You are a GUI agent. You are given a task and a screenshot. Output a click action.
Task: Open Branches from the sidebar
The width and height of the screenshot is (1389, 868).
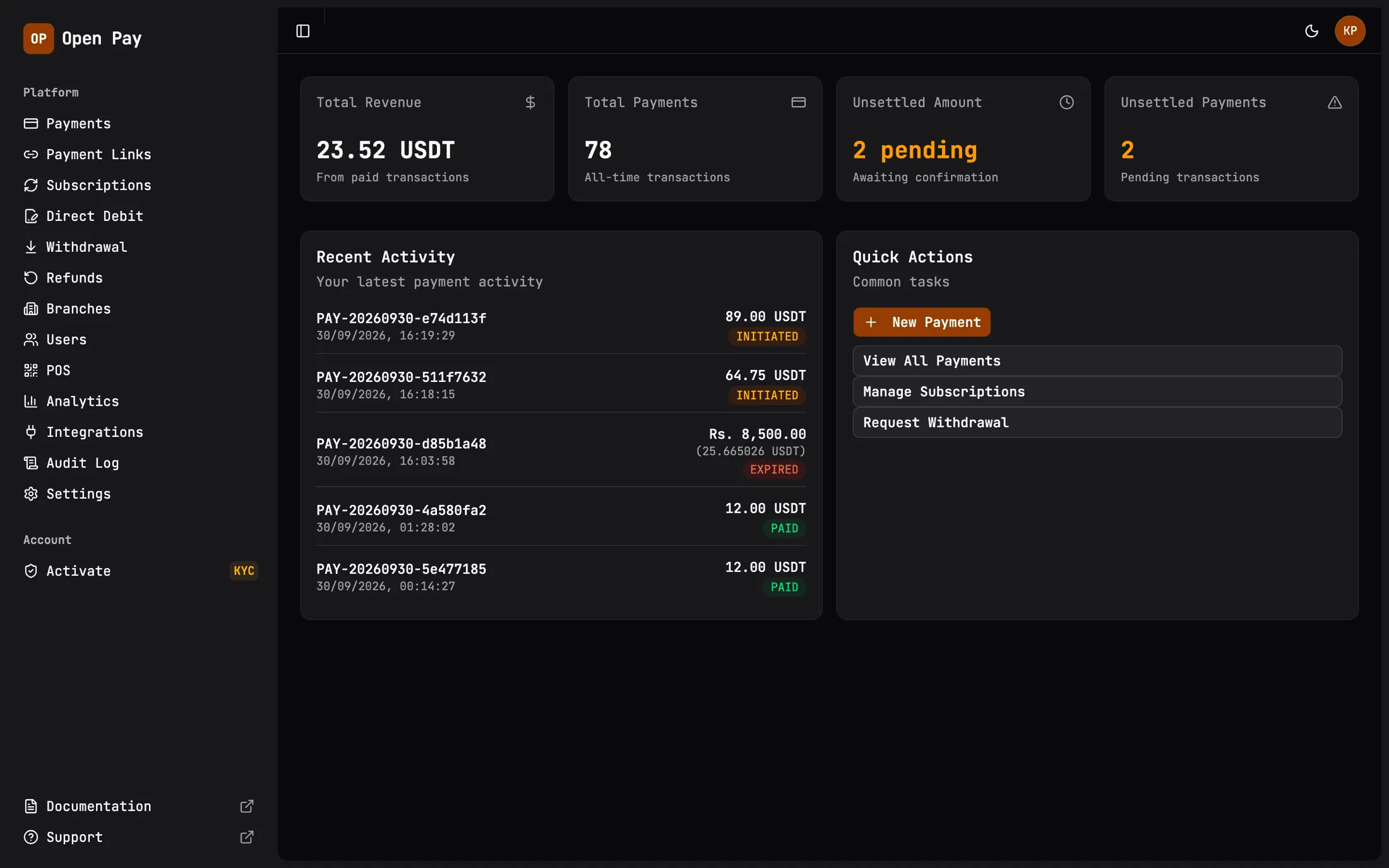139,309
